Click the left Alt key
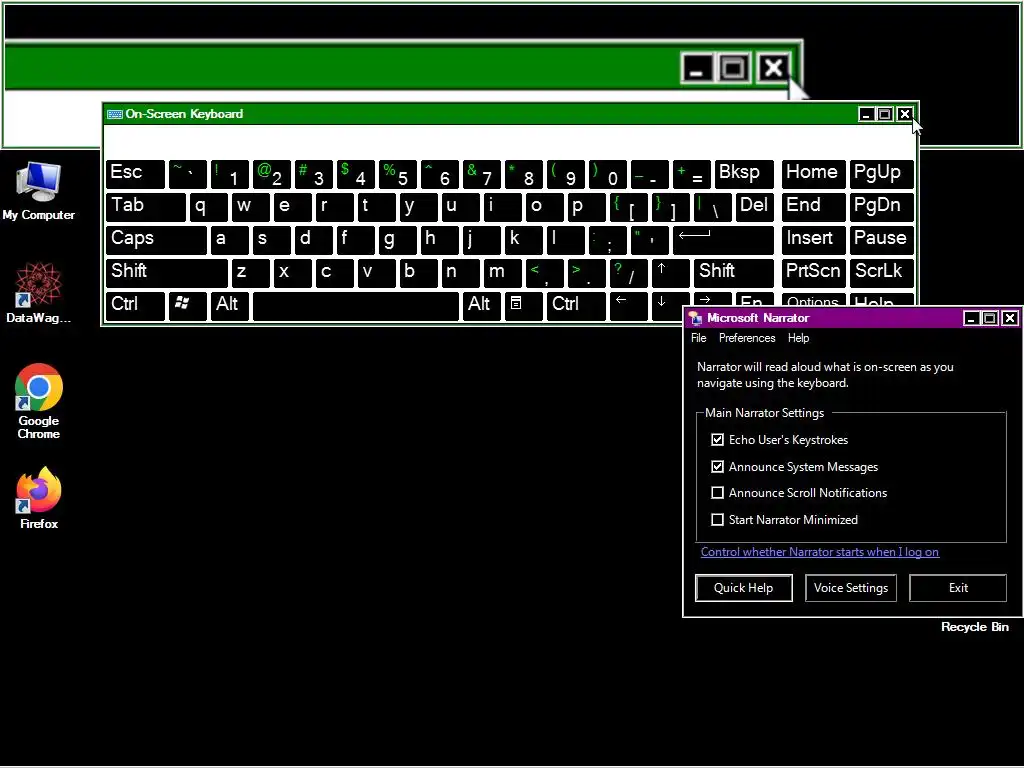Image resolution: width=1024 pixels, height=768 pixels. tap(229, 305)
